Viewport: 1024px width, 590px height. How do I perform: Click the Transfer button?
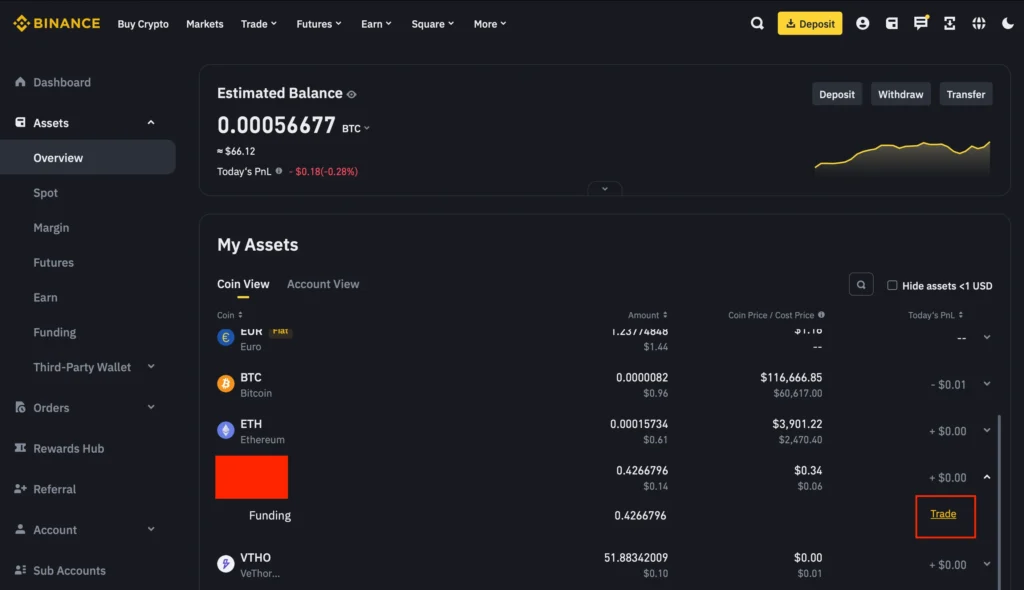(966, 94)
